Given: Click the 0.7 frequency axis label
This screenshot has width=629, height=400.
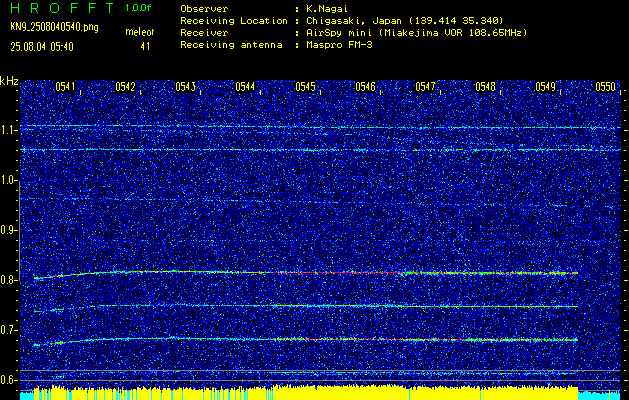Looking at the screenshot, I should click(8, 330).
